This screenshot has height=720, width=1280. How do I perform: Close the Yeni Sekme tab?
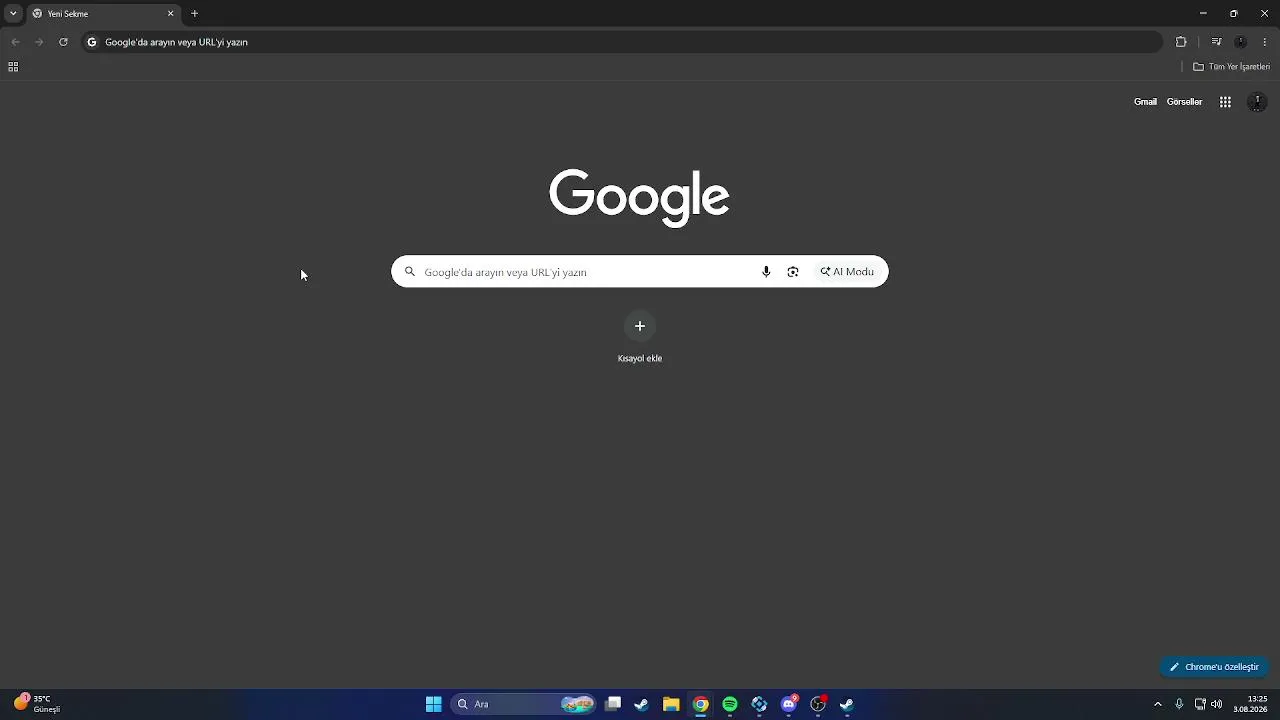(x=170, y=14)
